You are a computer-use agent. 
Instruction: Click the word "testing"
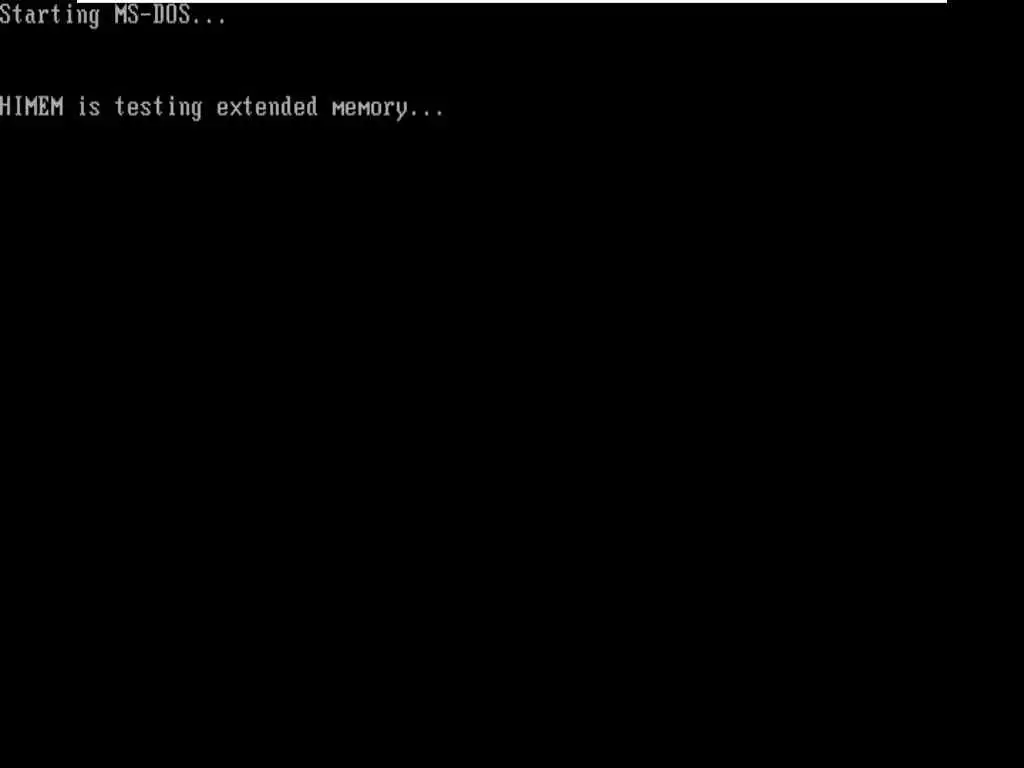159,108
